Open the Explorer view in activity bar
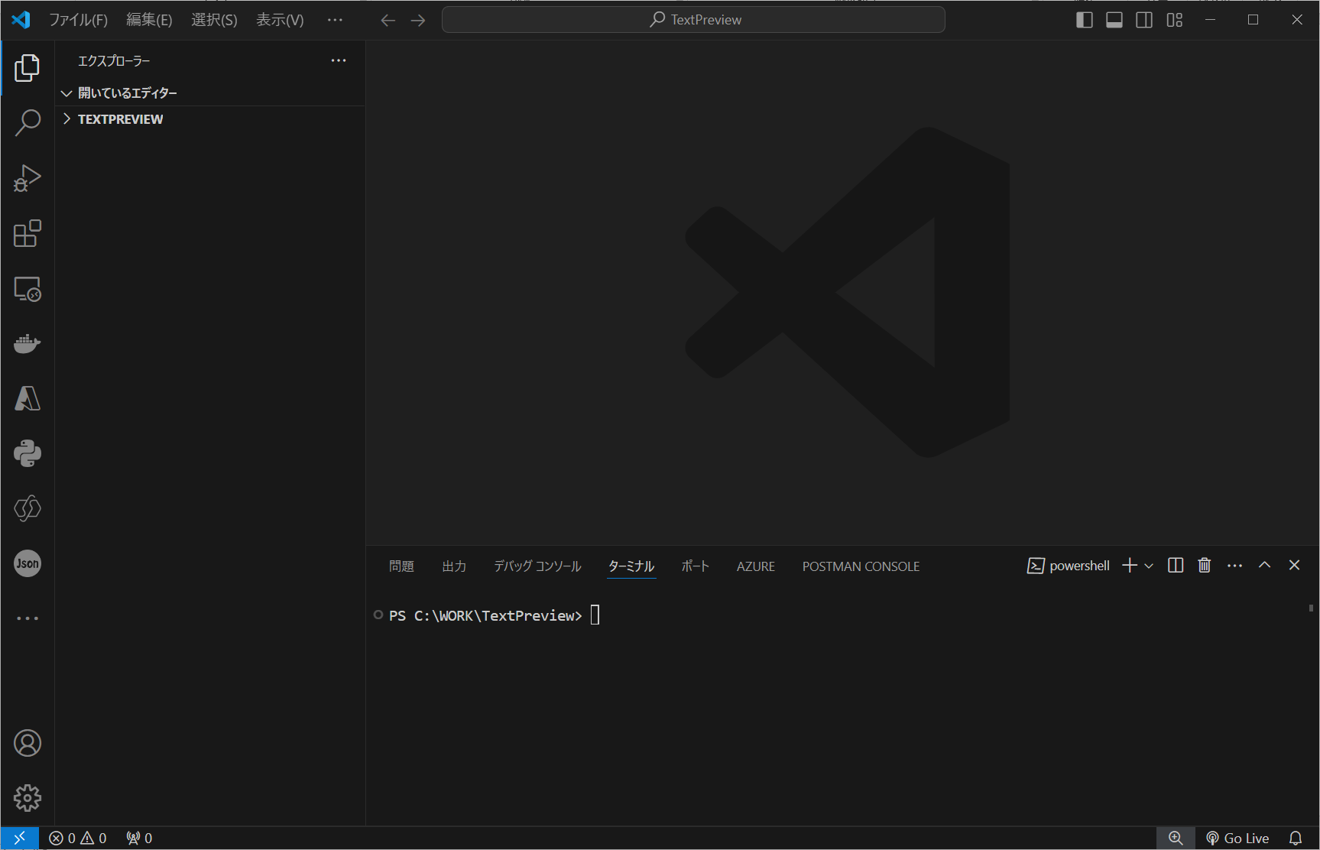This screenshot has height=850, width=1320. click(27, 68)
